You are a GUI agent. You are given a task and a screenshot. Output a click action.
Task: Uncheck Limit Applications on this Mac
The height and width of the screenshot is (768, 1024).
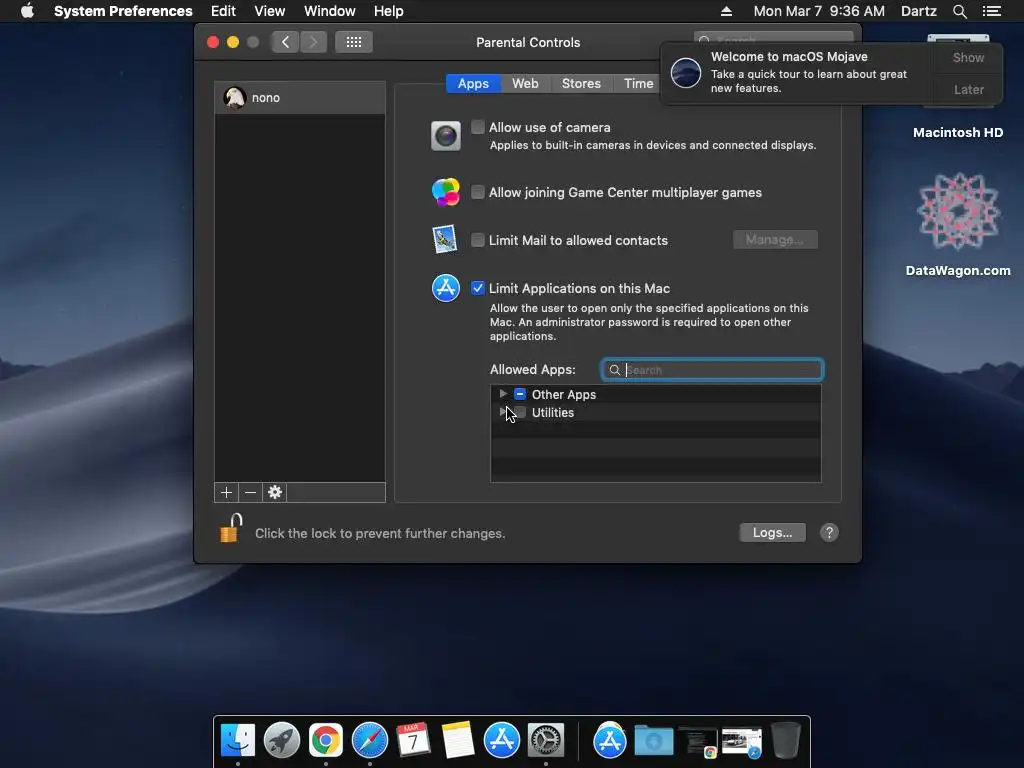[x=478, y=288]
